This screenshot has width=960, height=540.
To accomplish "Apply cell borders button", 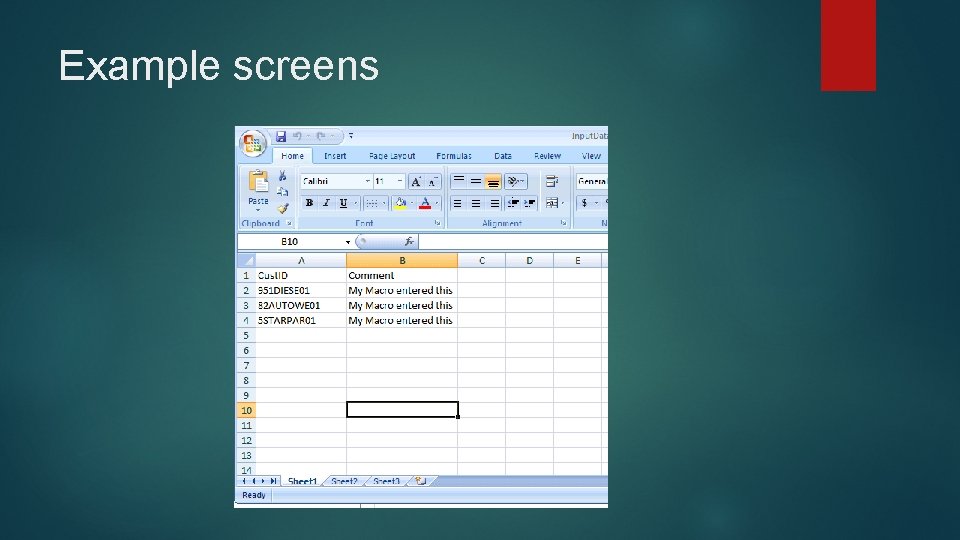I will point(372,203).
